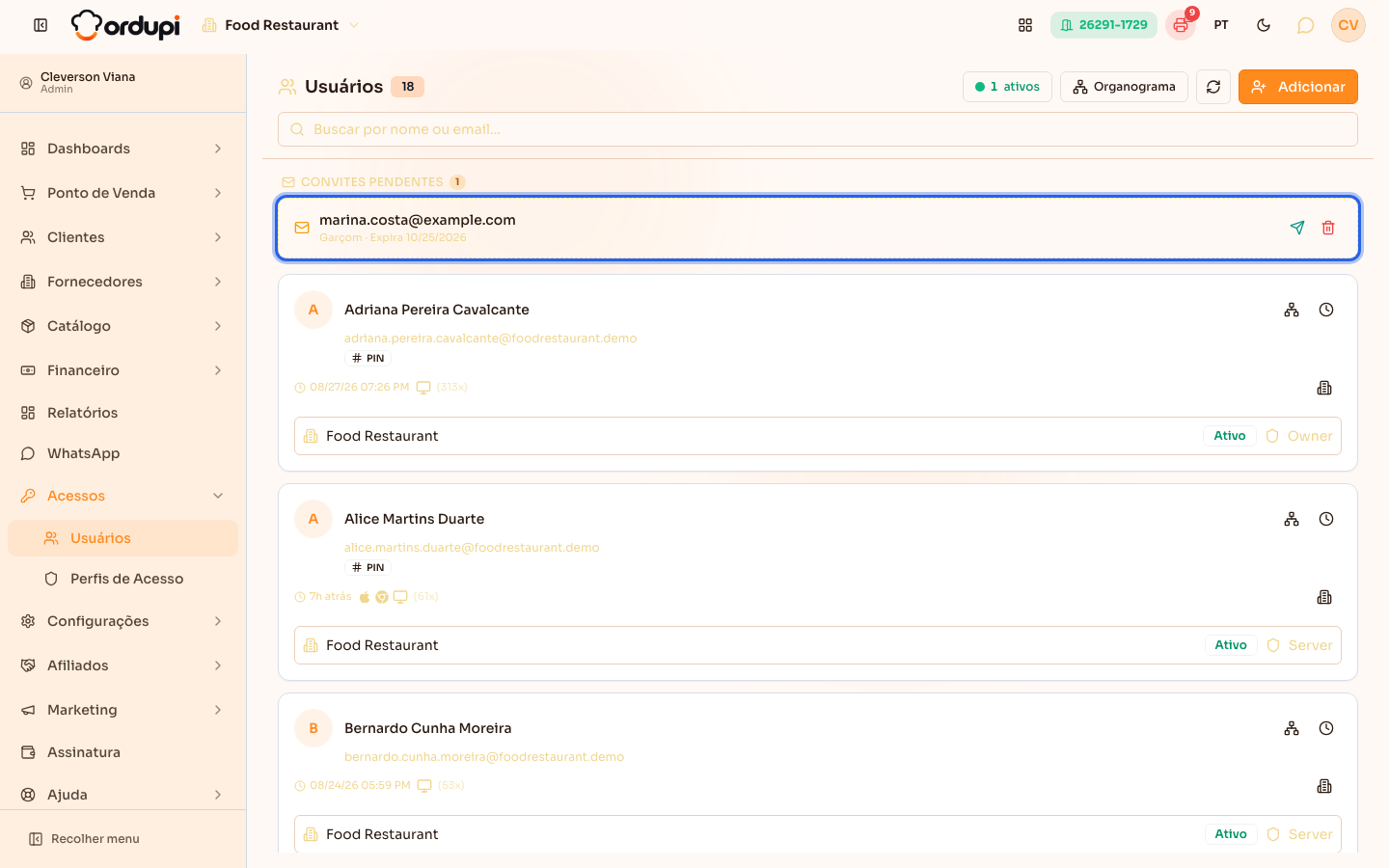
Task: Click the building icon on Alice's card
Action: coord(1324,597)
